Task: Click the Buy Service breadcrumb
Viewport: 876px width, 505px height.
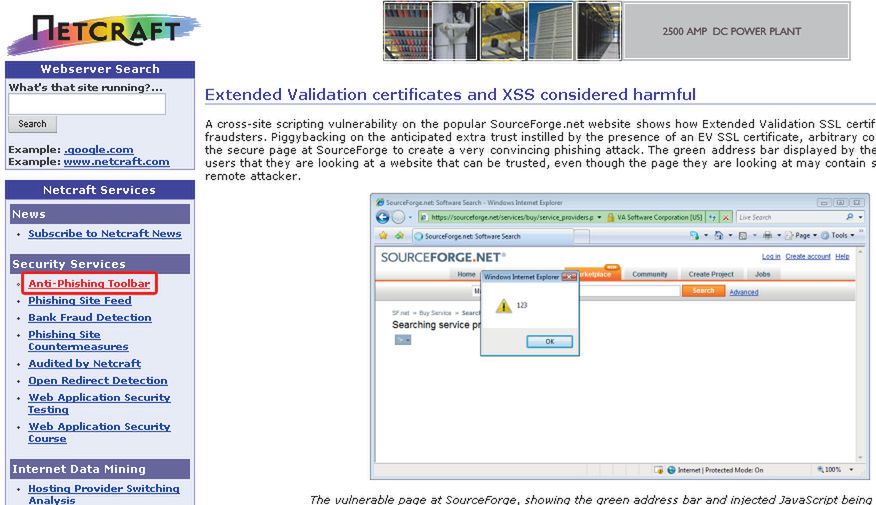Action: coord(435,313)
